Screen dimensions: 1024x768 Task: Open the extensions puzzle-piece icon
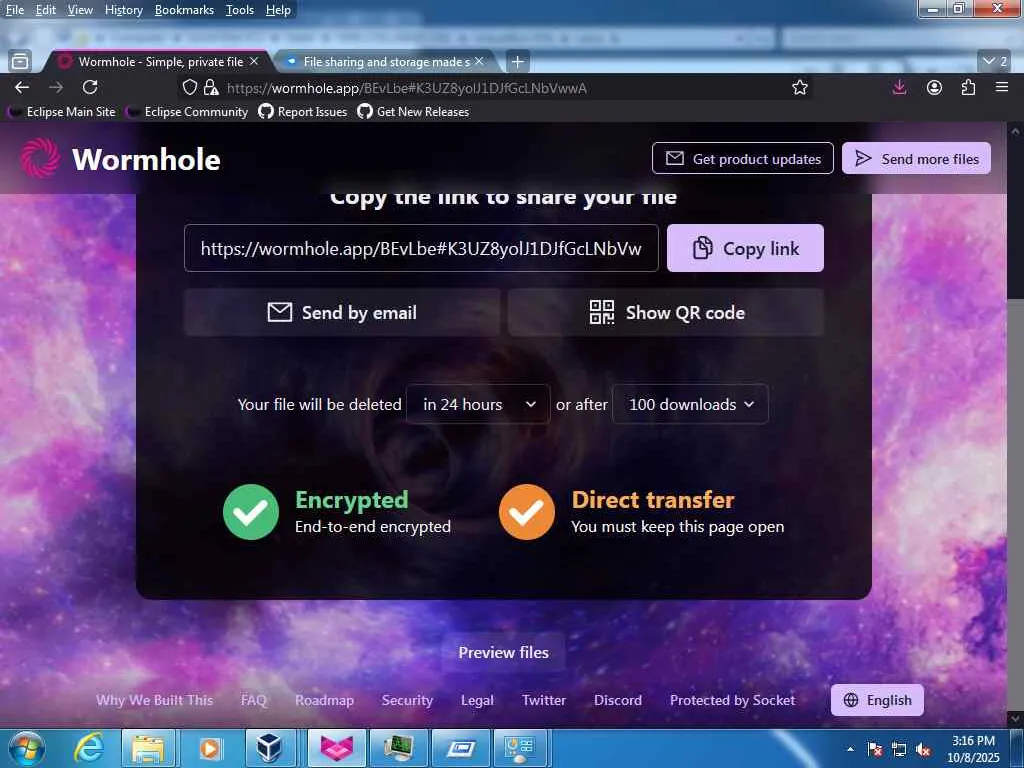(x=968, y=88)
